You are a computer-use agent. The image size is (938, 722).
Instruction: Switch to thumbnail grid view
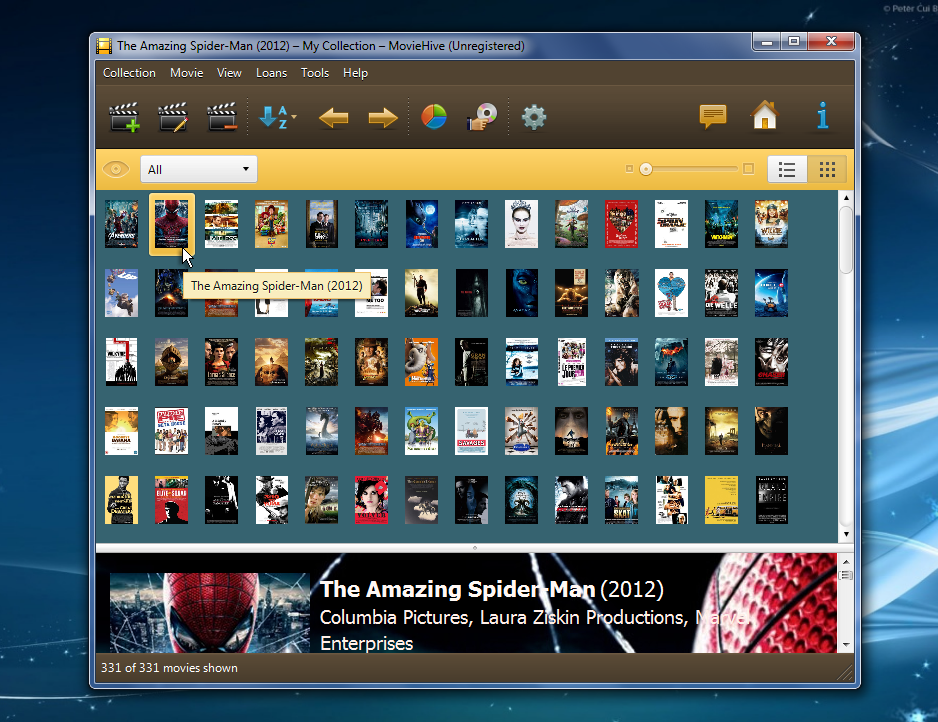[x=827, y=169]
